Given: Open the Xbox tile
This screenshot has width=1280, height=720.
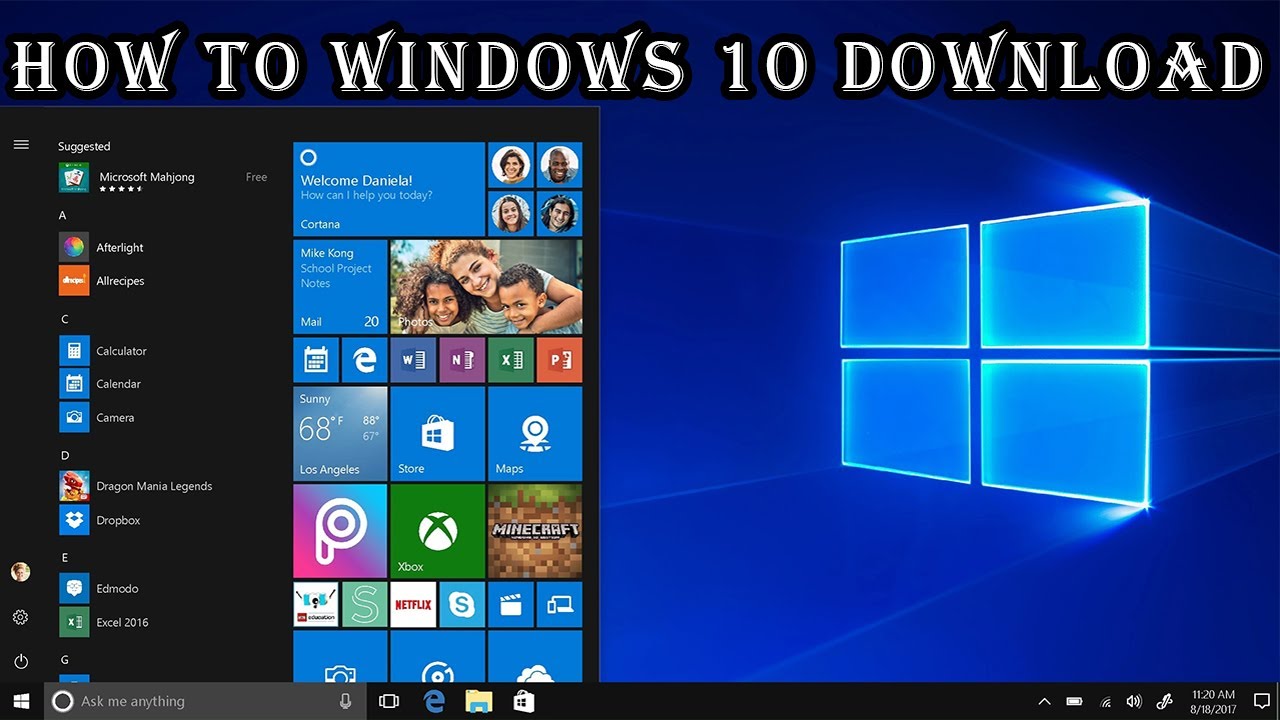Looking at the screenshot, I should (x=437, y=531).
